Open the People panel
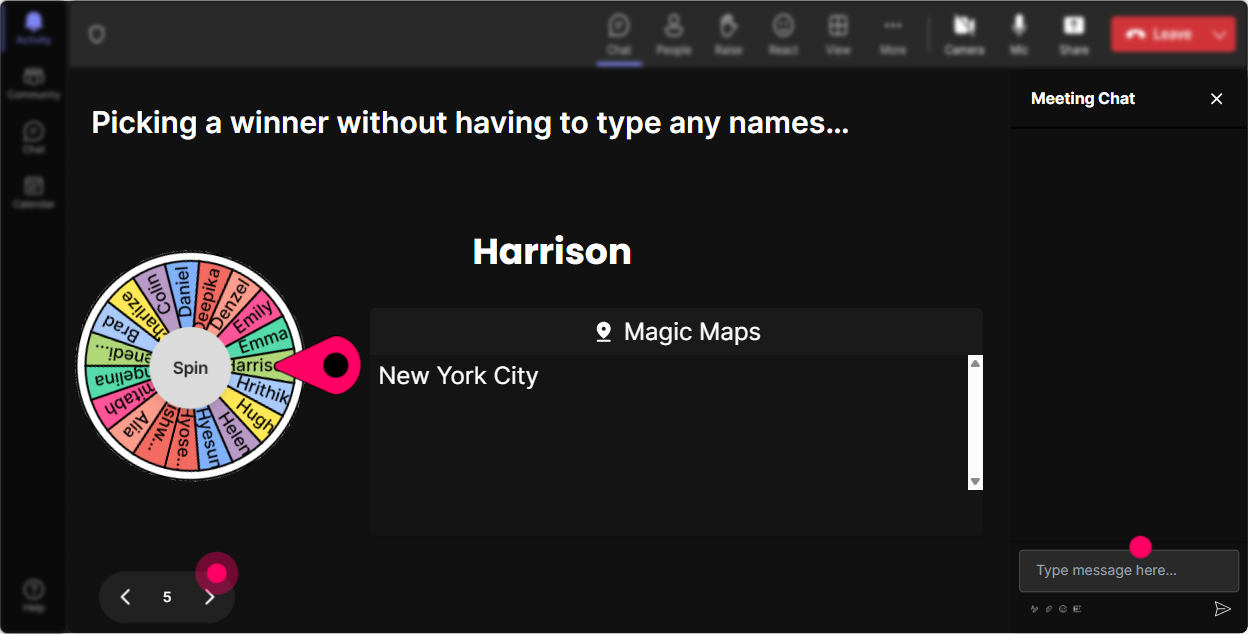Screen dimensions: 1248x634 click(x=674, y=34)
